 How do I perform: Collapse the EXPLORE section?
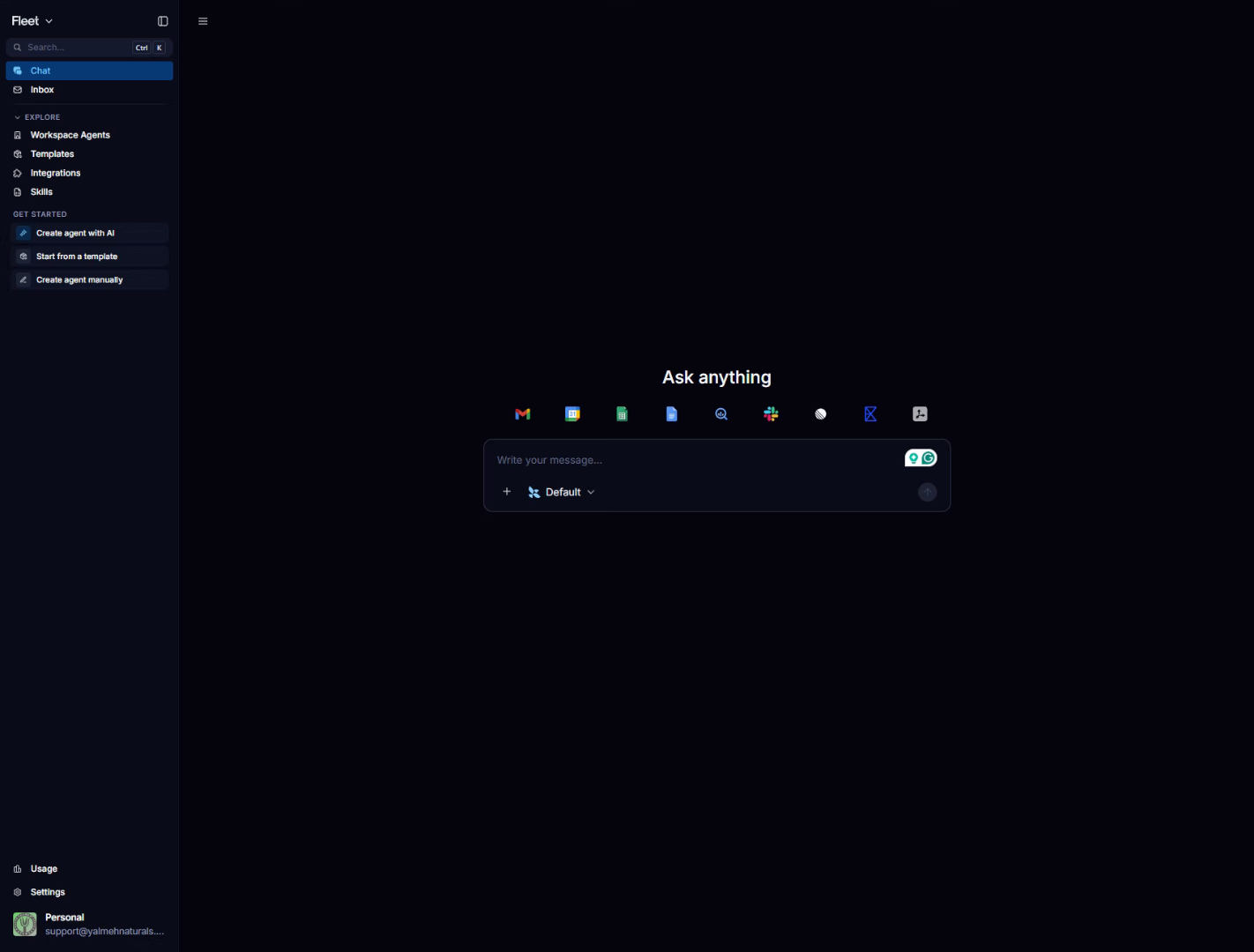click(x=37, y=117)
